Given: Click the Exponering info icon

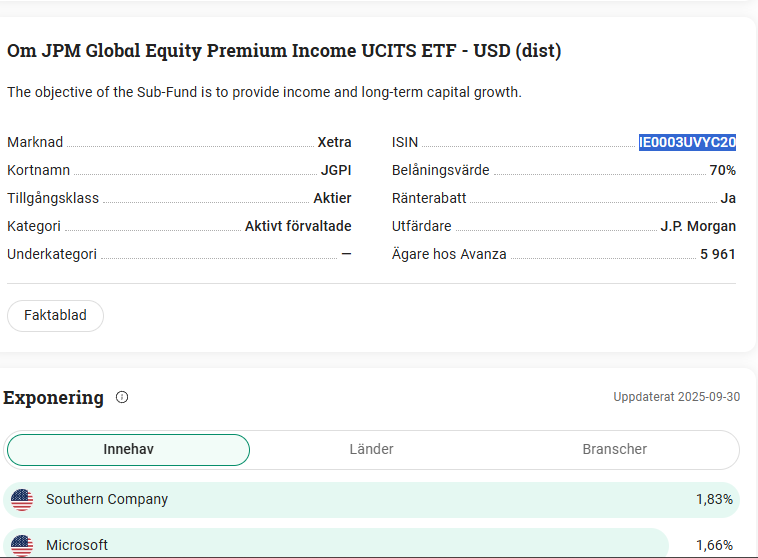Looking at the screenshot, I should [x=122, y=397].
